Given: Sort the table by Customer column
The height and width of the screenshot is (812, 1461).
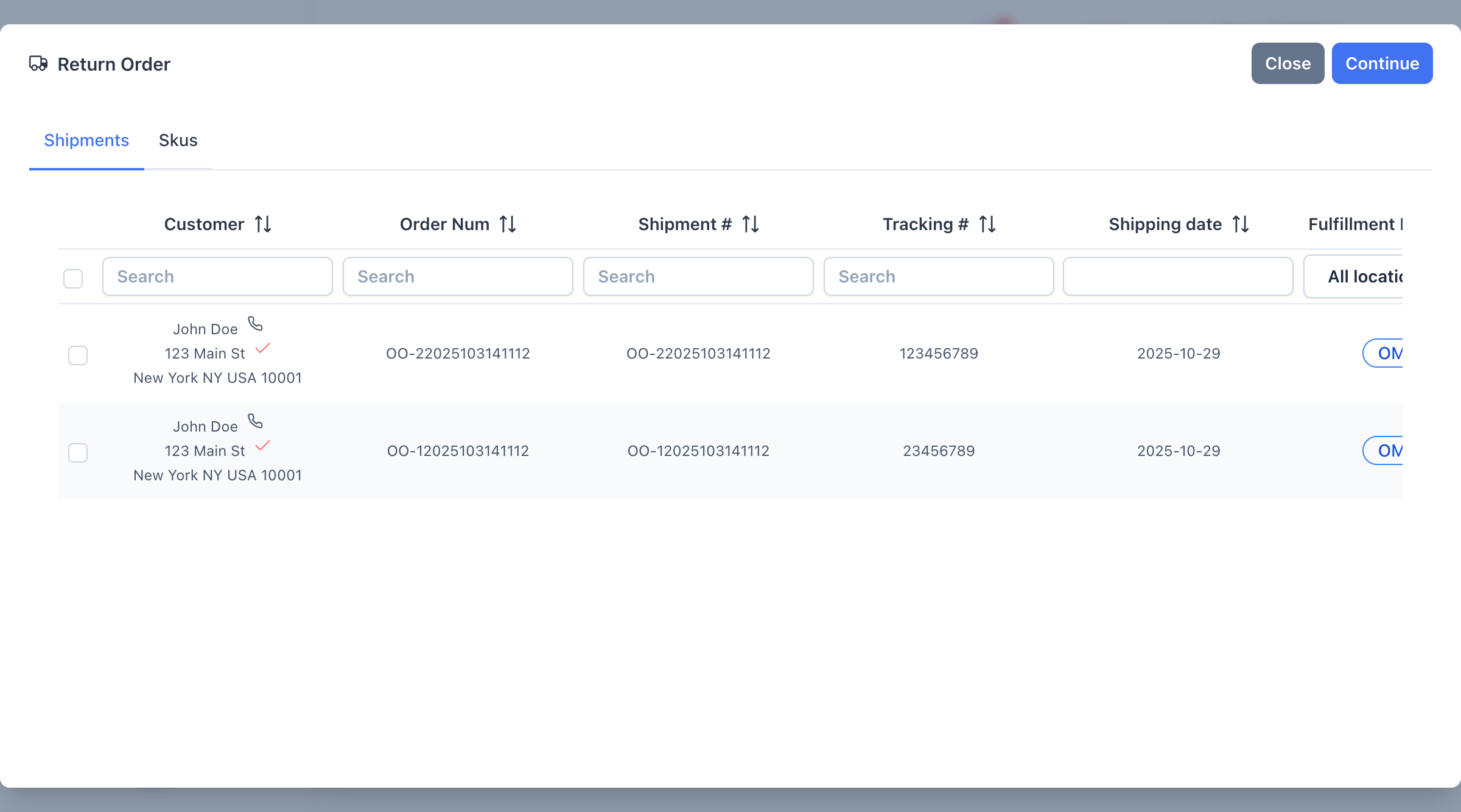Looking at the screenshot, I should (x=264, y=224).
